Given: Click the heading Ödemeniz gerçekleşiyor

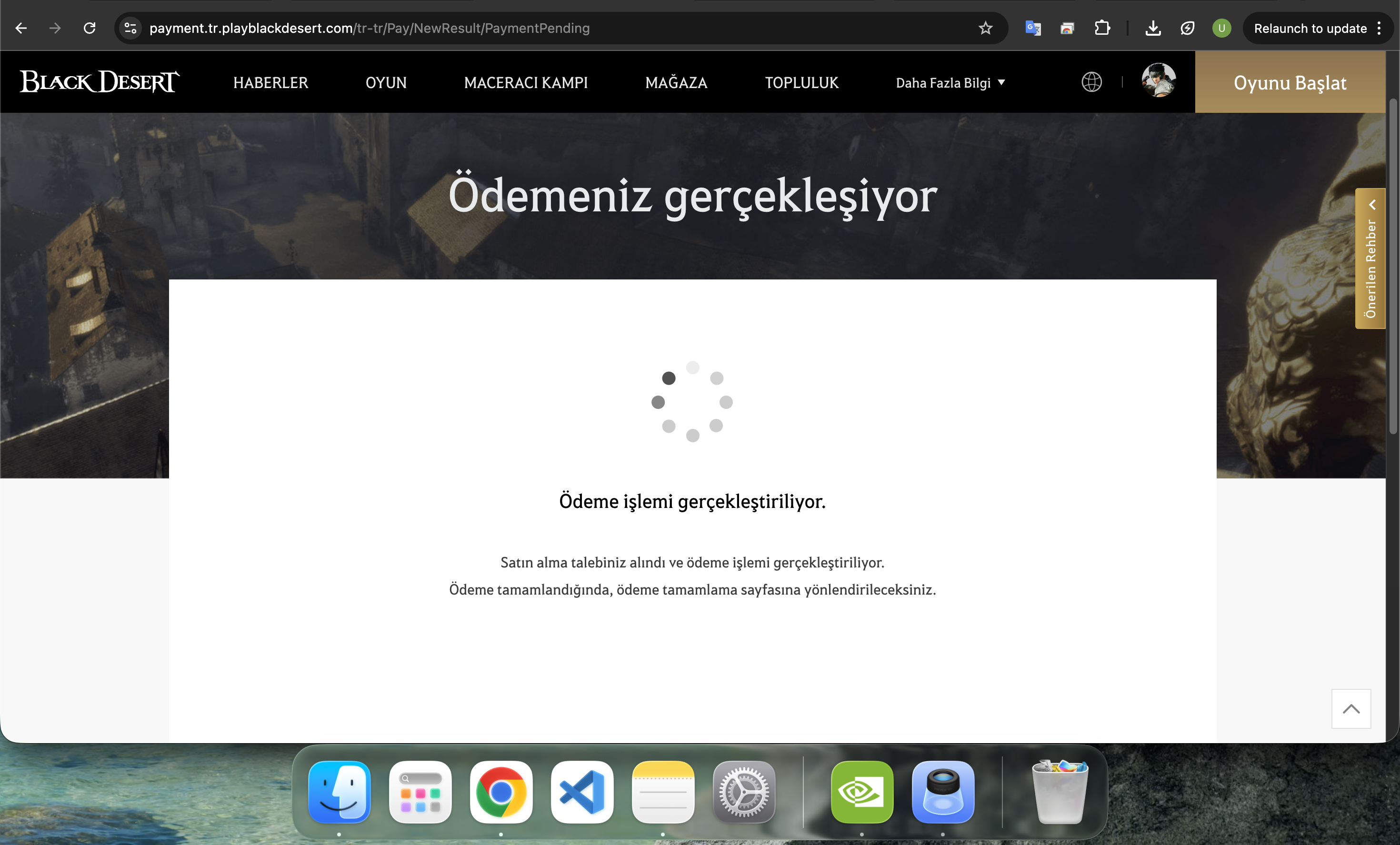Looking at the screenshot, I should 692,196.
